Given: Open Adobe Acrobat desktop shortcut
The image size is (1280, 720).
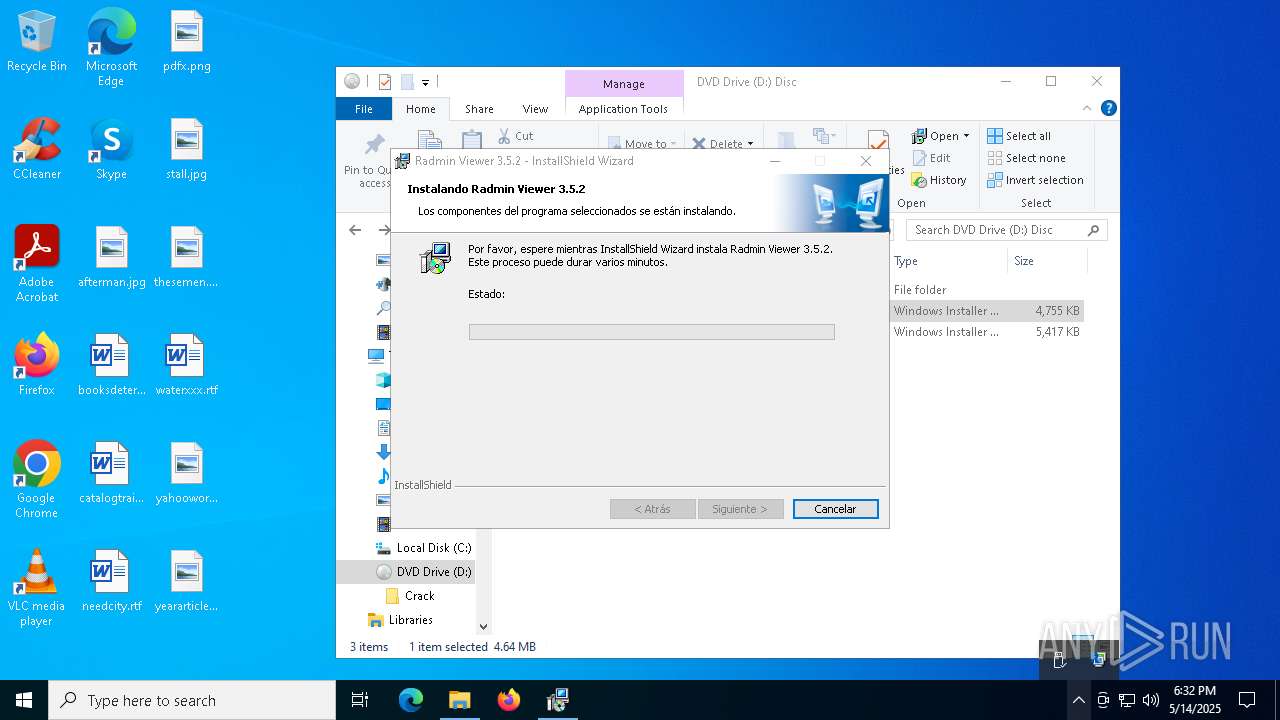Looking at the screenshot, I should click(37, 264).
